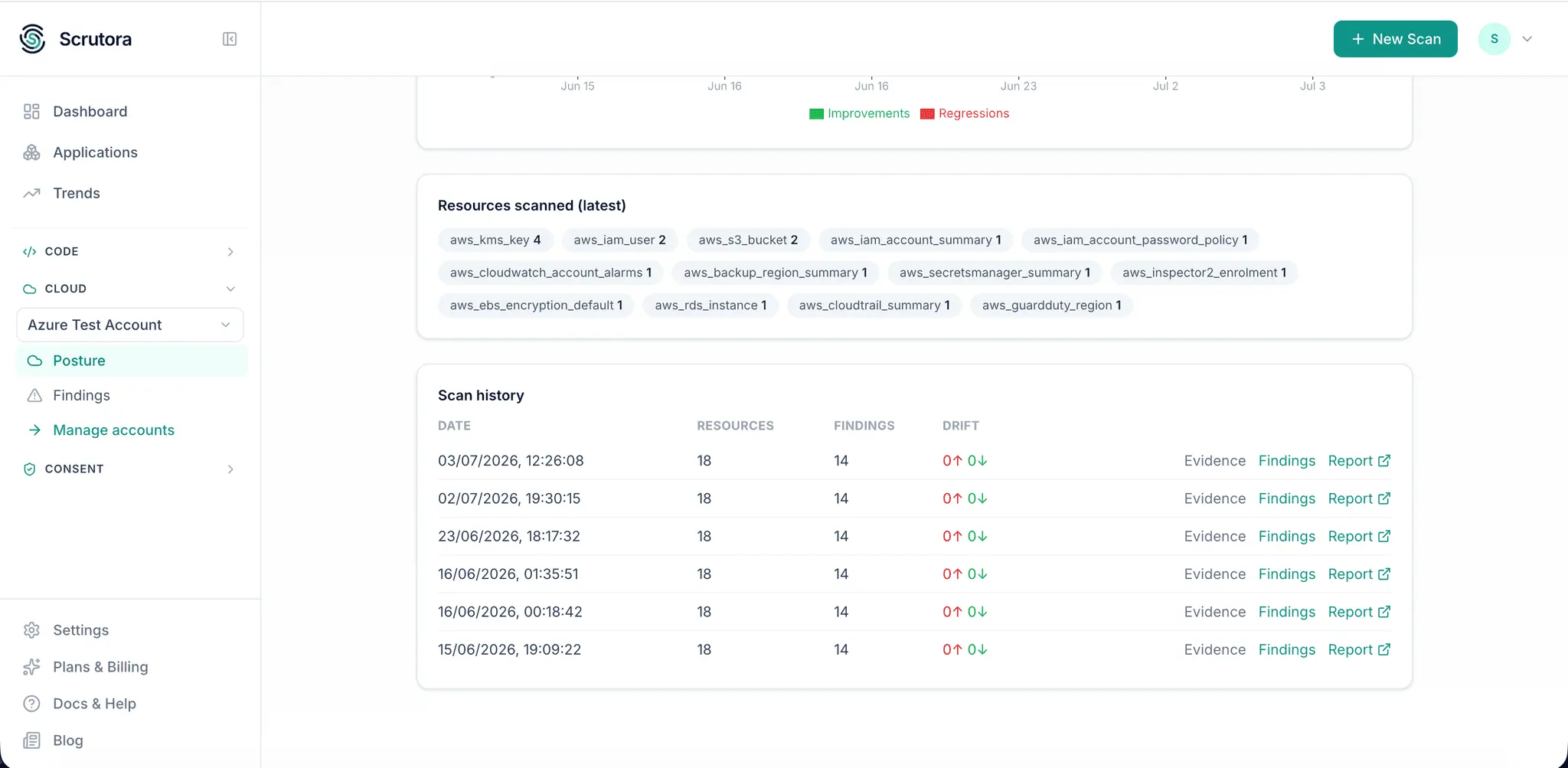1568x768 pixels.
Task: Toggle the Improvements legend swatch
Action: [x=816, y=114]
